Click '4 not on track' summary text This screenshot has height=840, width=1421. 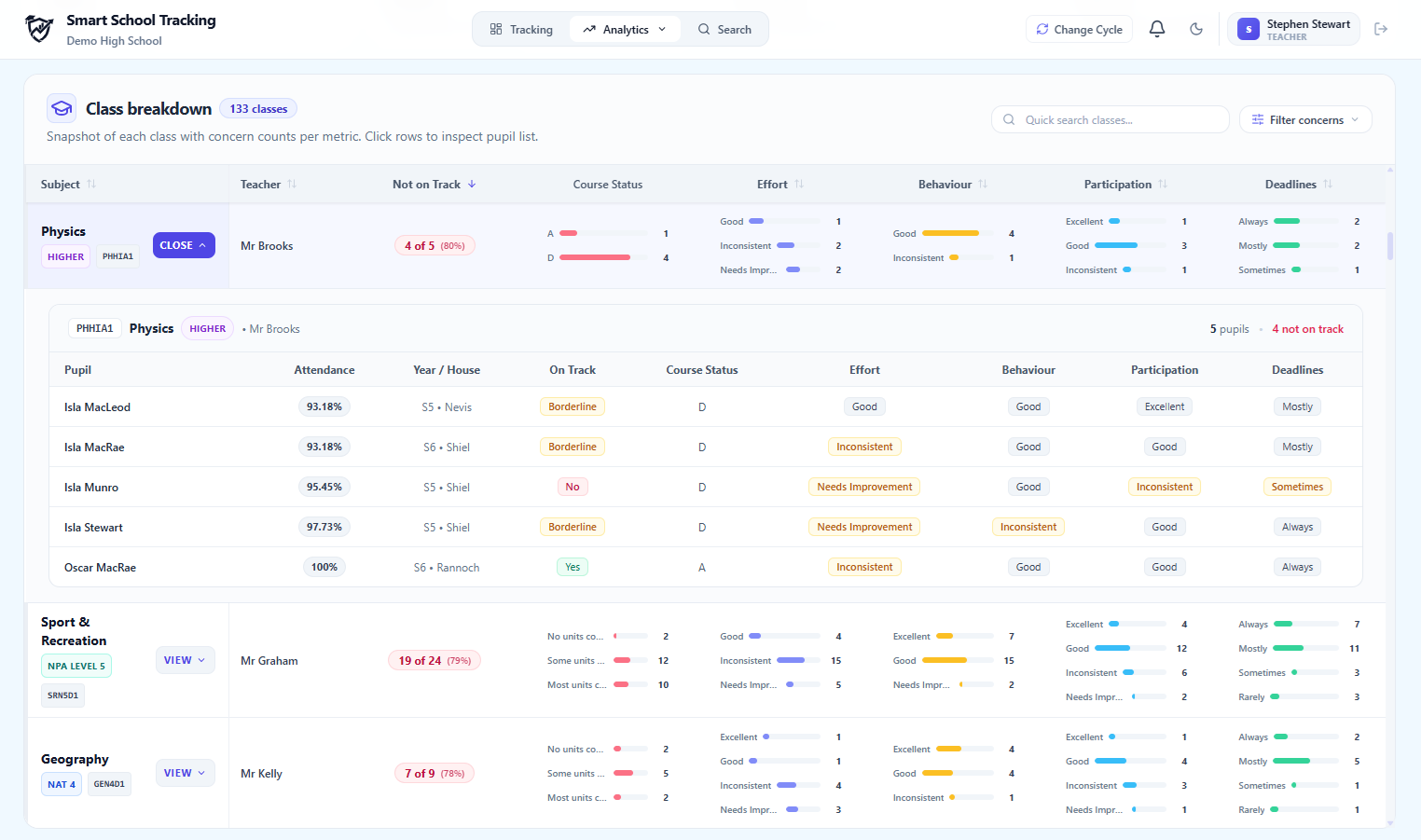pos(1307,329)
